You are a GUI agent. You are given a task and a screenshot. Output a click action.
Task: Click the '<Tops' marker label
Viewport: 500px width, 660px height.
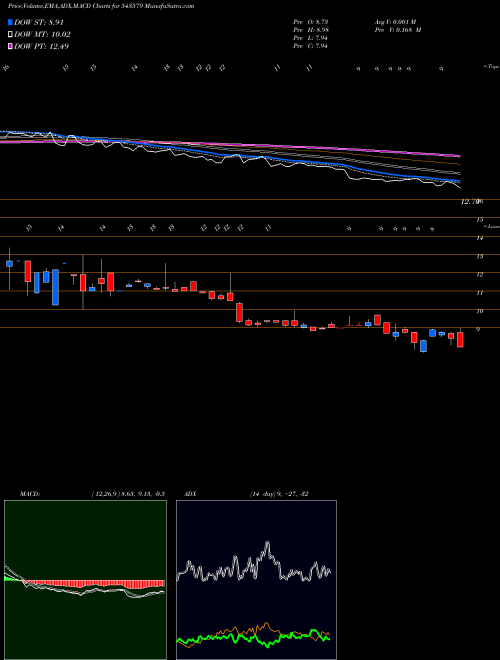click(491, 67)
